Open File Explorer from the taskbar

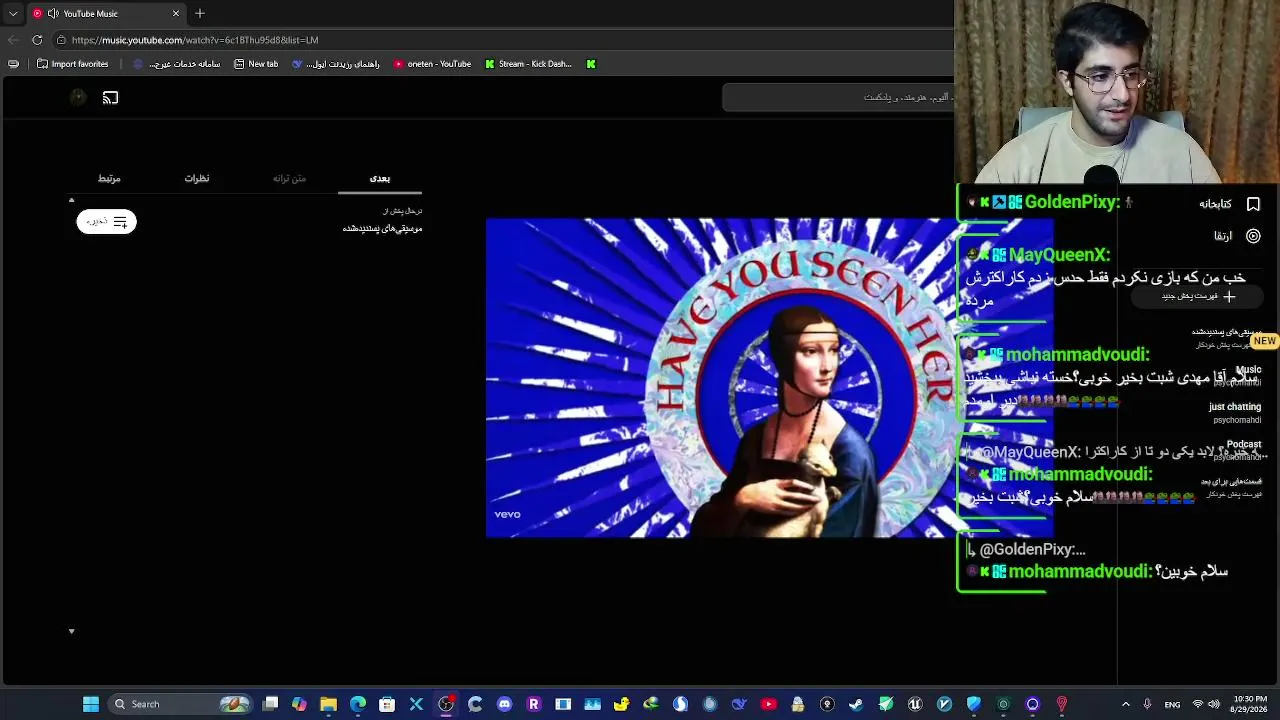tap(328, 704)
